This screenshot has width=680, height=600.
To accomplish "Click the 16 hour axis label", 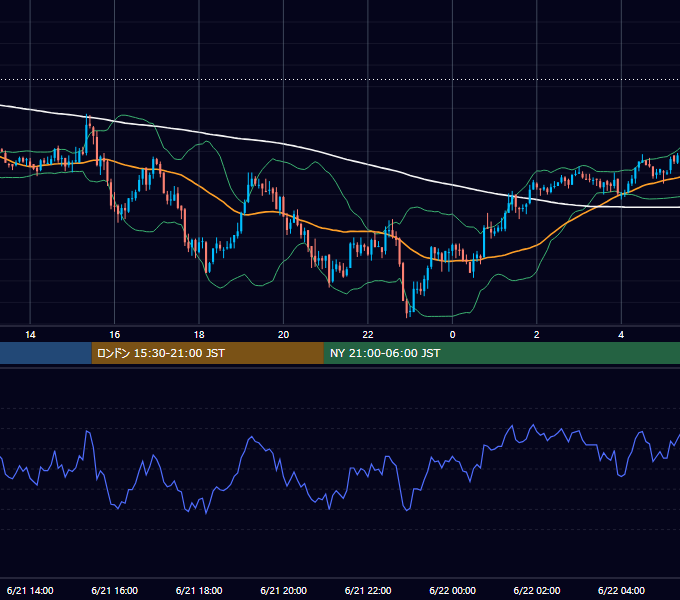I will pyautogui.click(x=114, y=335).
